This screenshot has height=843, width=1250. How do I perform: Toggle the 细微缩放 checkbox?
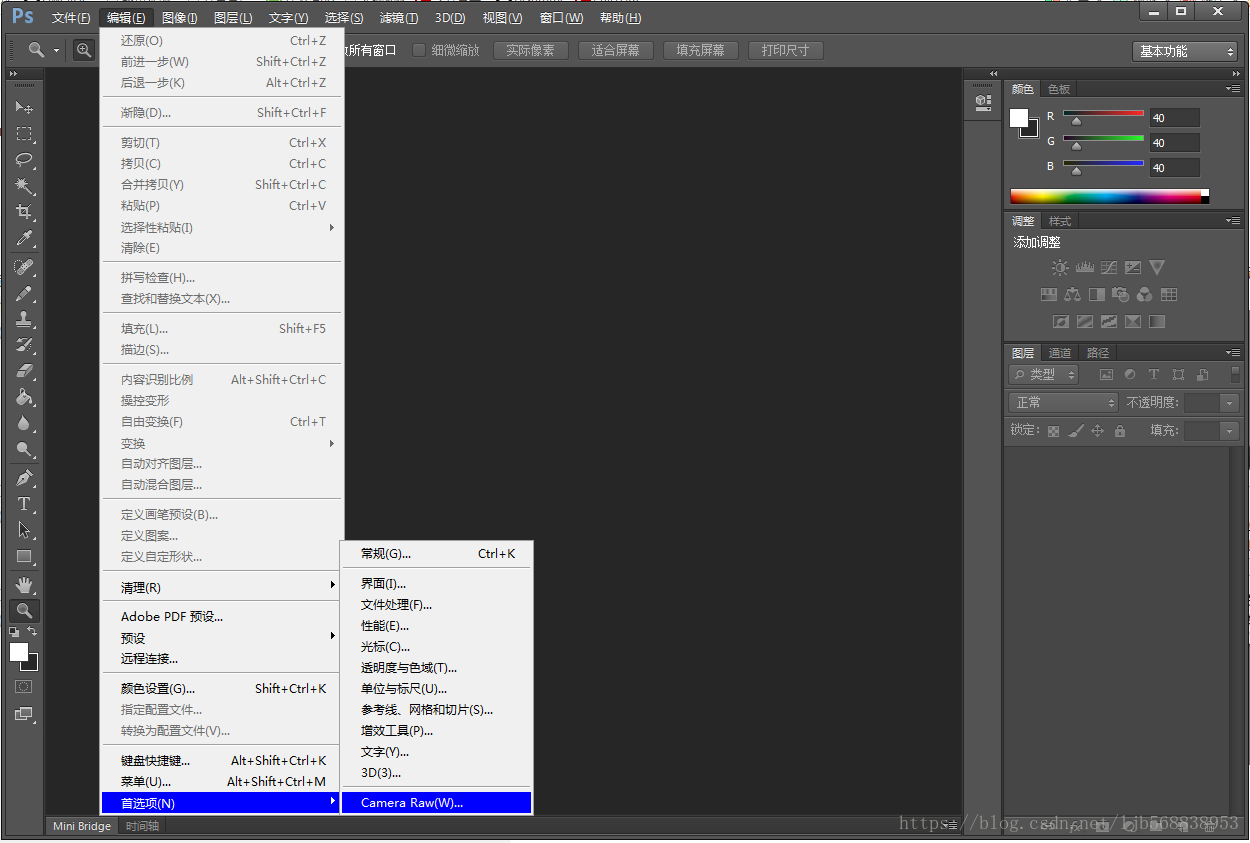pyautogui.click(x=419, y=50)
